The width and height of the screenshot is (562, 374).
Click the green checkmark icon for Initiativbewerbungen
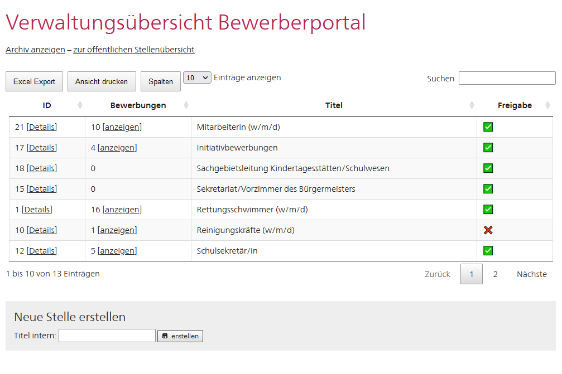pos(488,147)
